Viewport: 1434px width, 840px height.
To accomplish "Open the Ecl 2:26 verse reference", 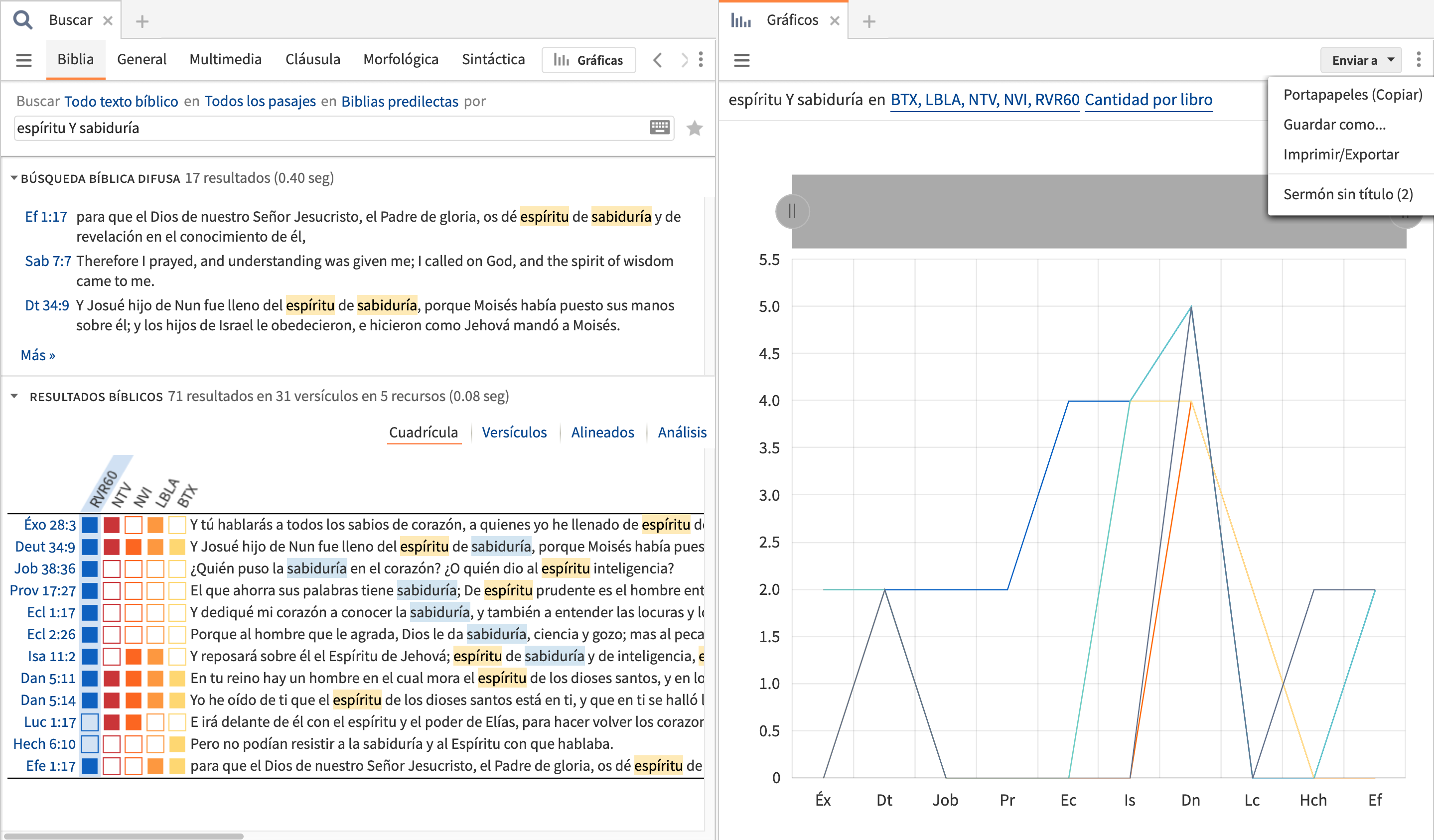I will (51, 635).
